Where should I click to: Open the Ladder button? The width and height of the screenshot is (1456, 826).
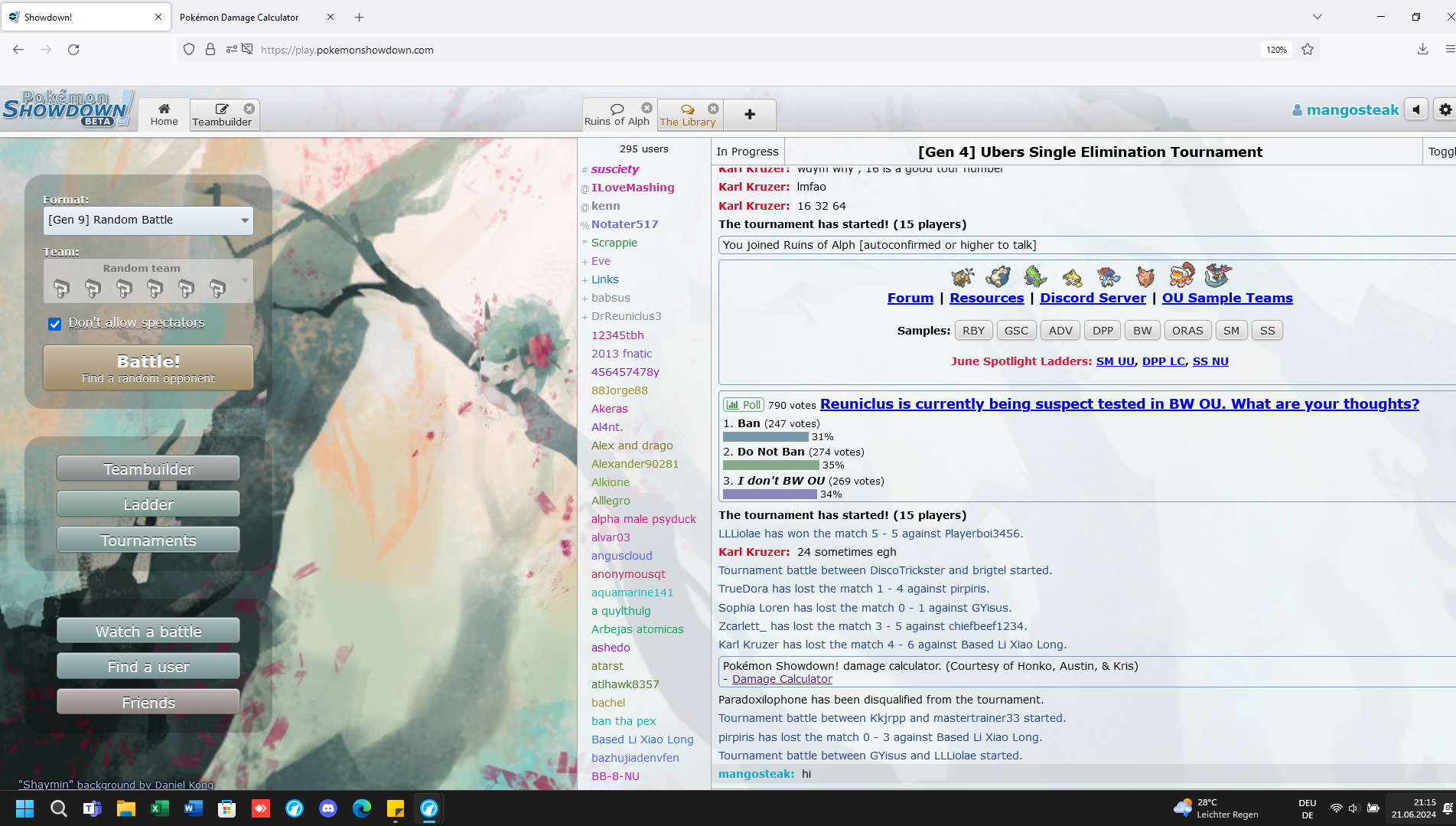[148, 504]
